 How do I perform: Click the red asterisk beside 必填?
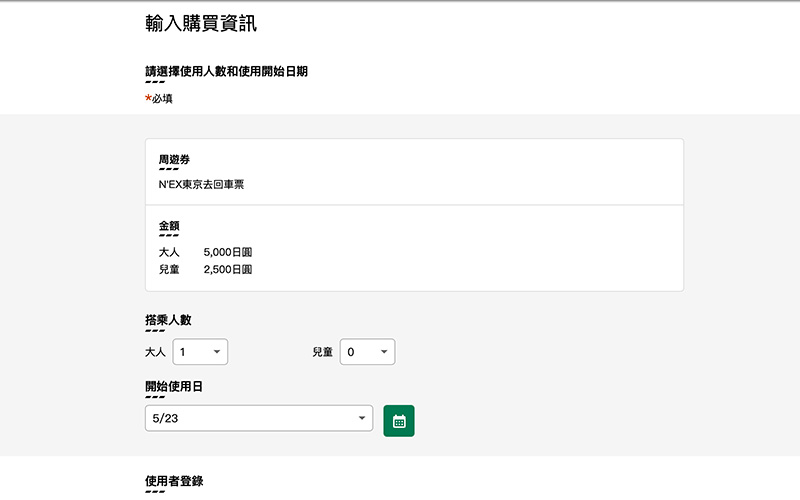[148, 98]
